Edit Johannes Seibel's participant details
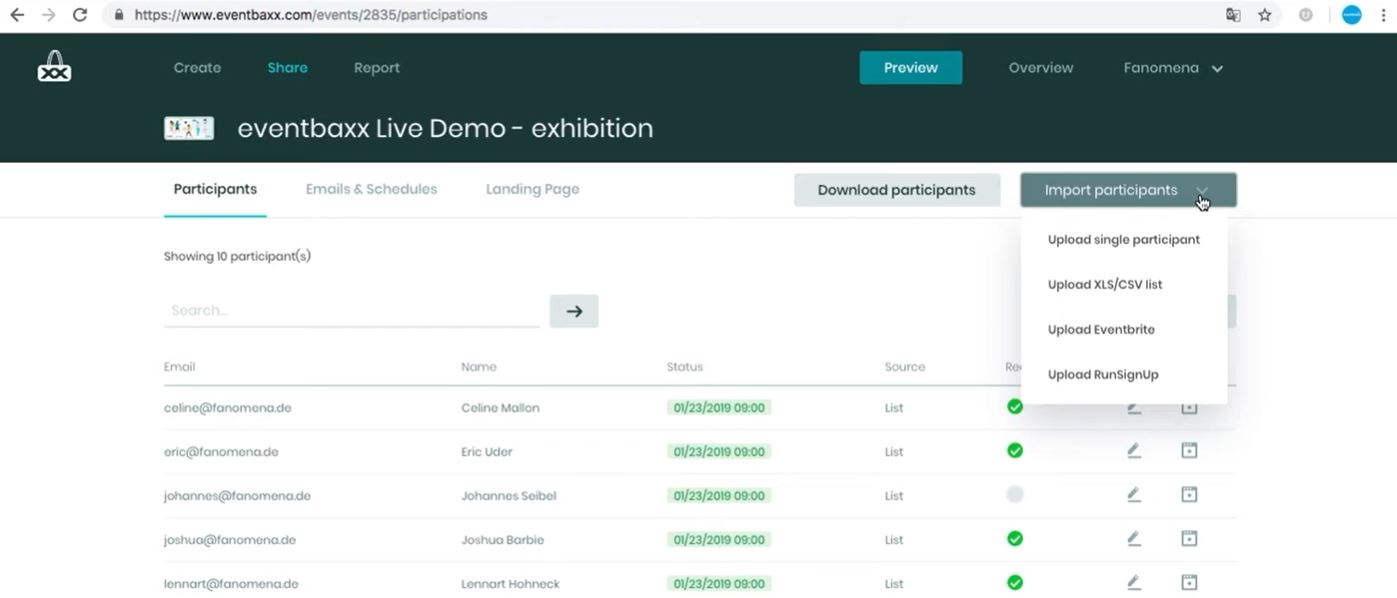The image size is (1397, 598). tap(1133, 494)
